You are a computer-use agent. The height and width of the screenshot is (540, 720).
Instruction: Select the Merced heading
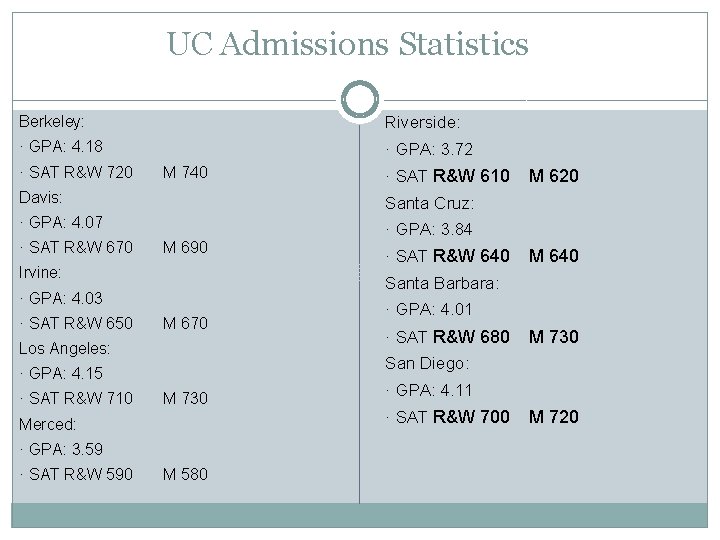pos(47,424)
